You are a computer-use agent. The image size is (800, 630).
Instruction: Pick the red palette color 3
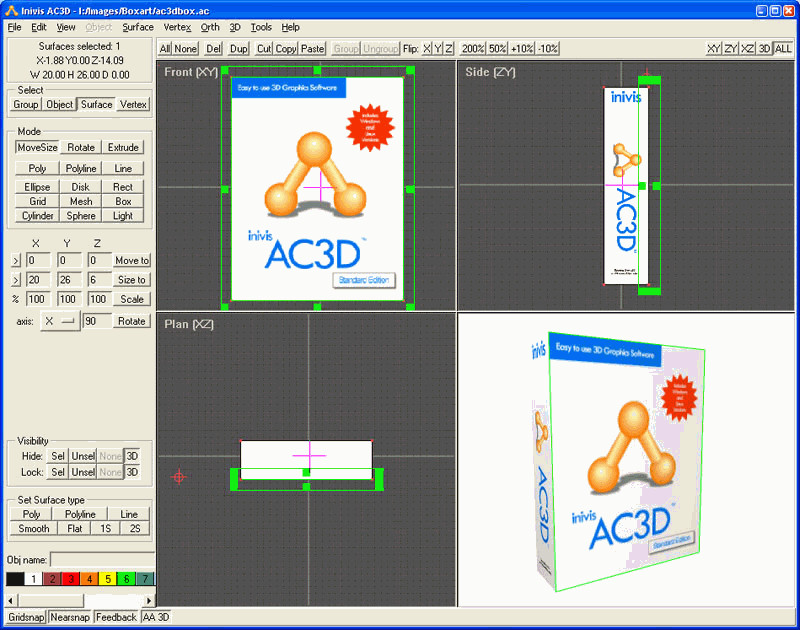coord(71,579)
